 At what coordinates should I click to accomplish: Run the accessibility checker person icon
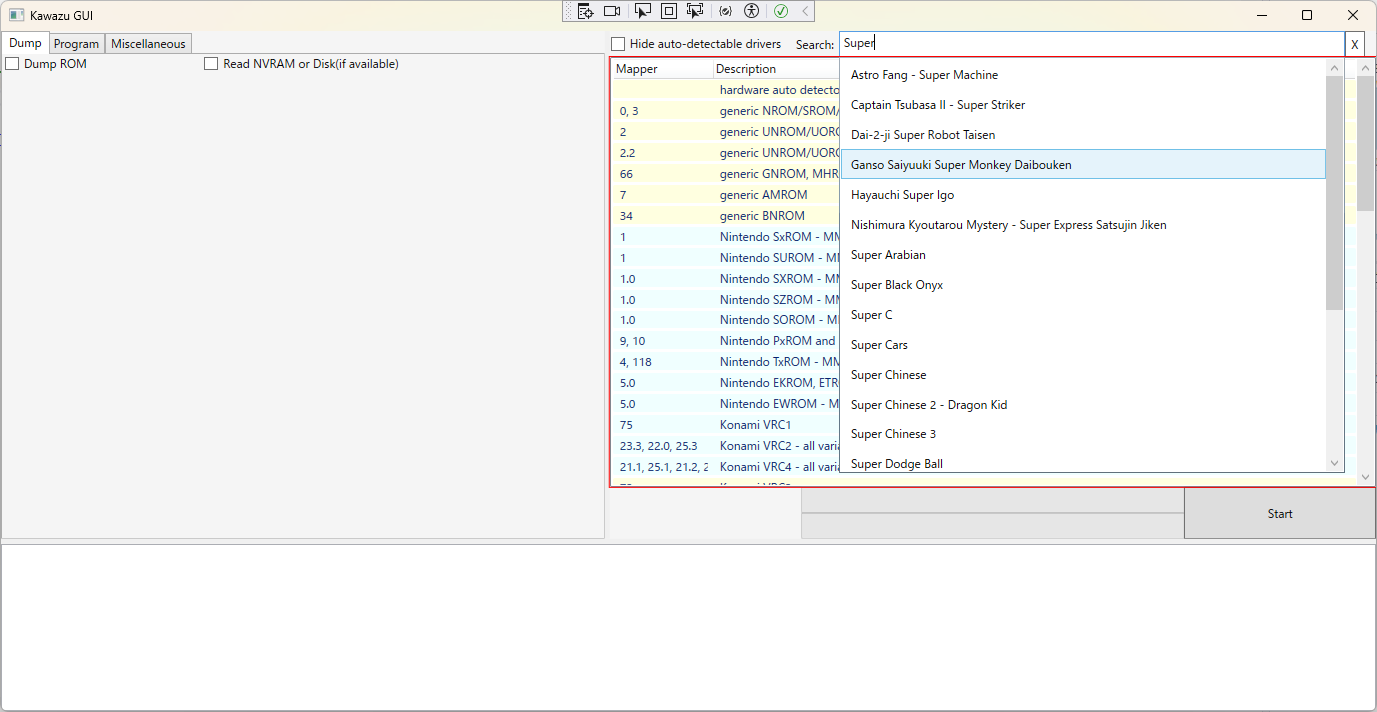coord(752,11)
